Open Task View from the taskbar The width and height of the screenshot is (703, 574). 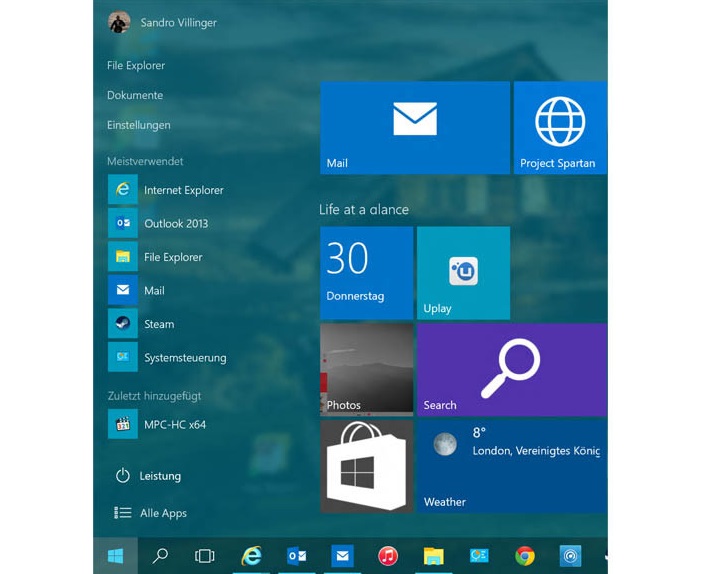click(x=204, y=556)
